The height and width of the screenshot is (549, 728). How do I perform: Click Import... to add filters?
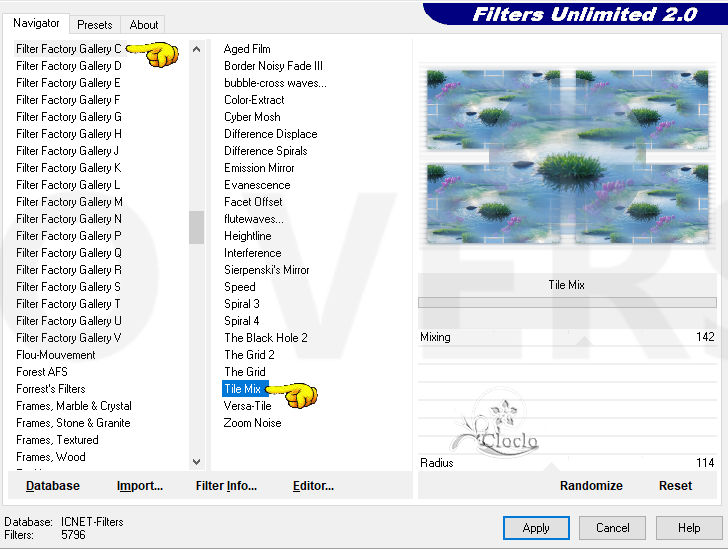(140, 486)
